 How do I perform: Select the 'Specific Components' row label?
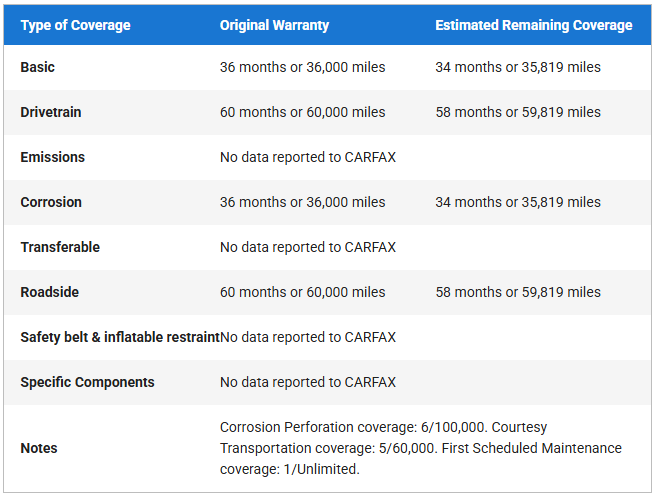click(87, 382)
